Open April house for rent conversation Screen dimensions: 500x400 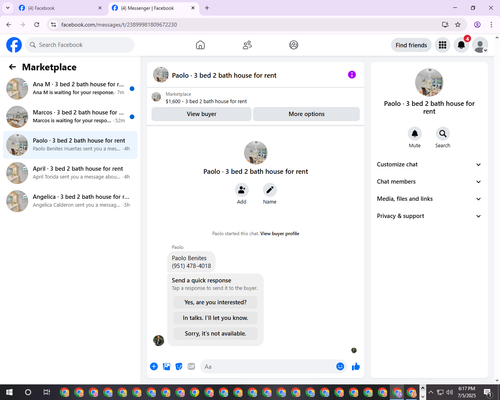[70, 173]
